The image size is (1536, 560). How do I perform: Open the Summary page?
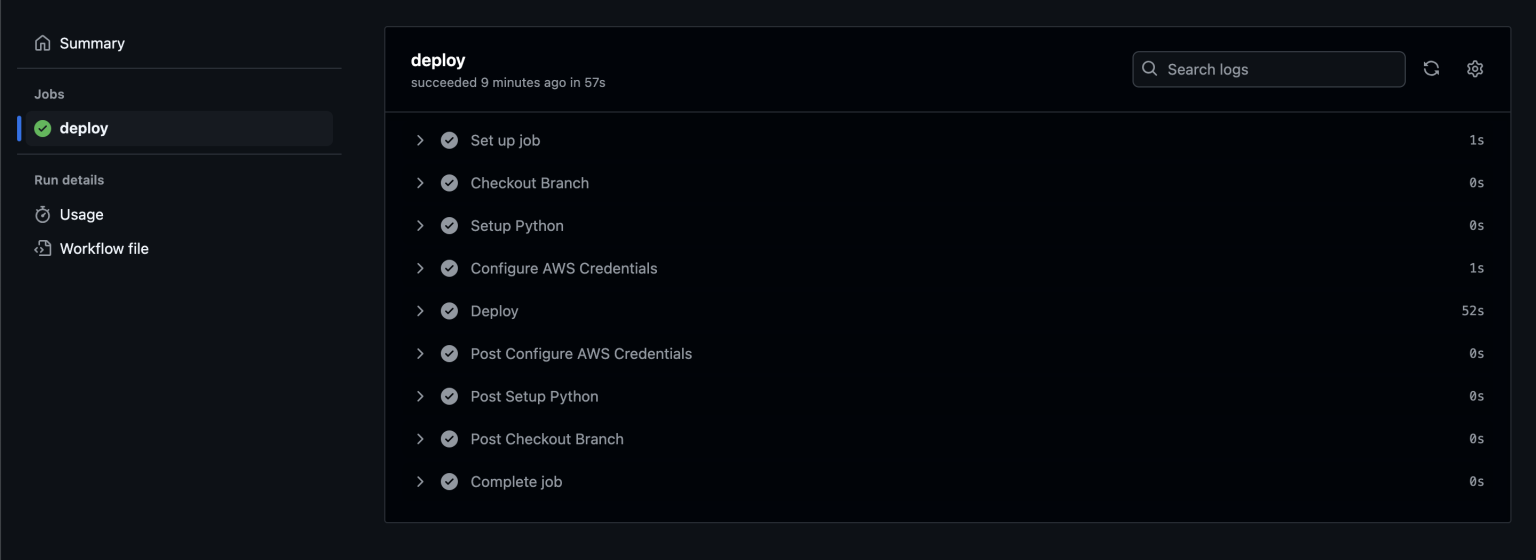coord(92,43)
